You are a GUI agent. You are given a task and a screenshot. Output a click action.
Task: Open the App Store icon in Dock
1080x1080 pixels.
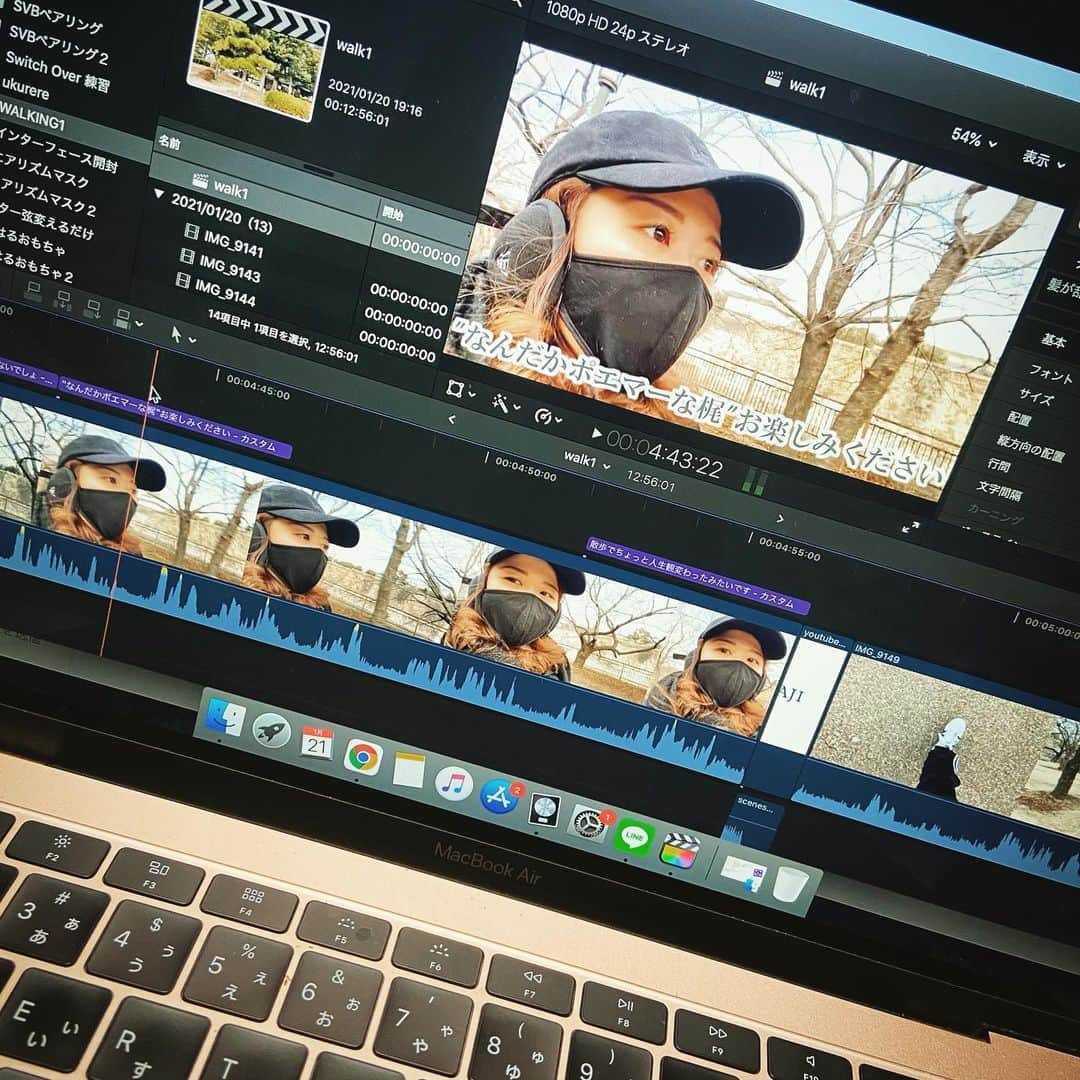pyautogui.click(x=499, y=797)
